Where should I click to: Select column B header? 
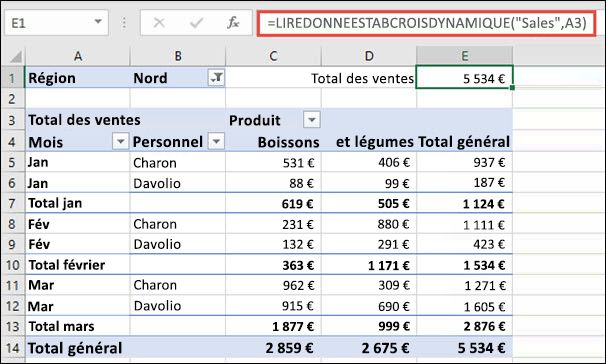(178, 56)
